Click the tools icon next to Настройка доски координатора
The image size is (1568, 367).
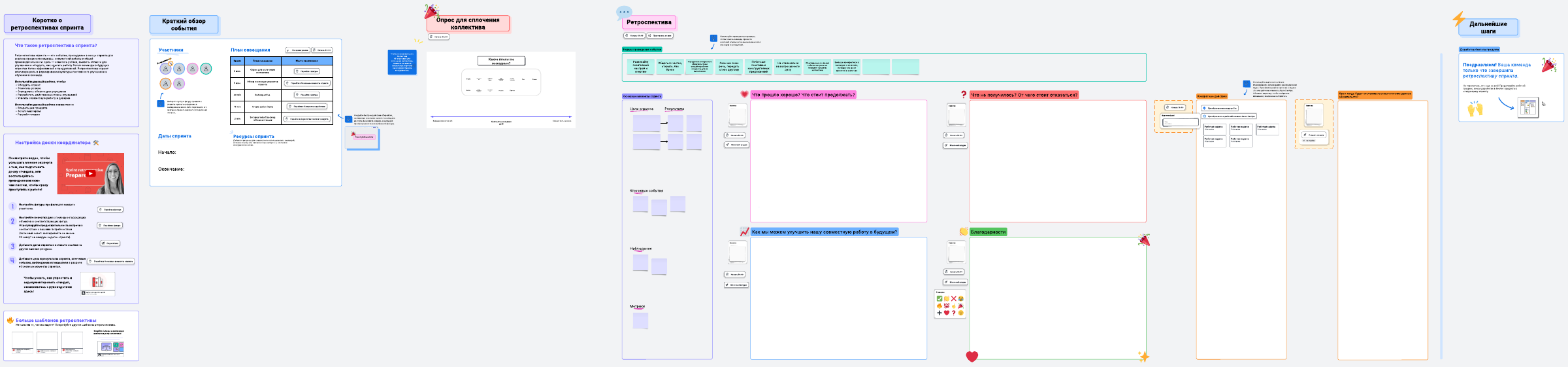coord(96,143)
